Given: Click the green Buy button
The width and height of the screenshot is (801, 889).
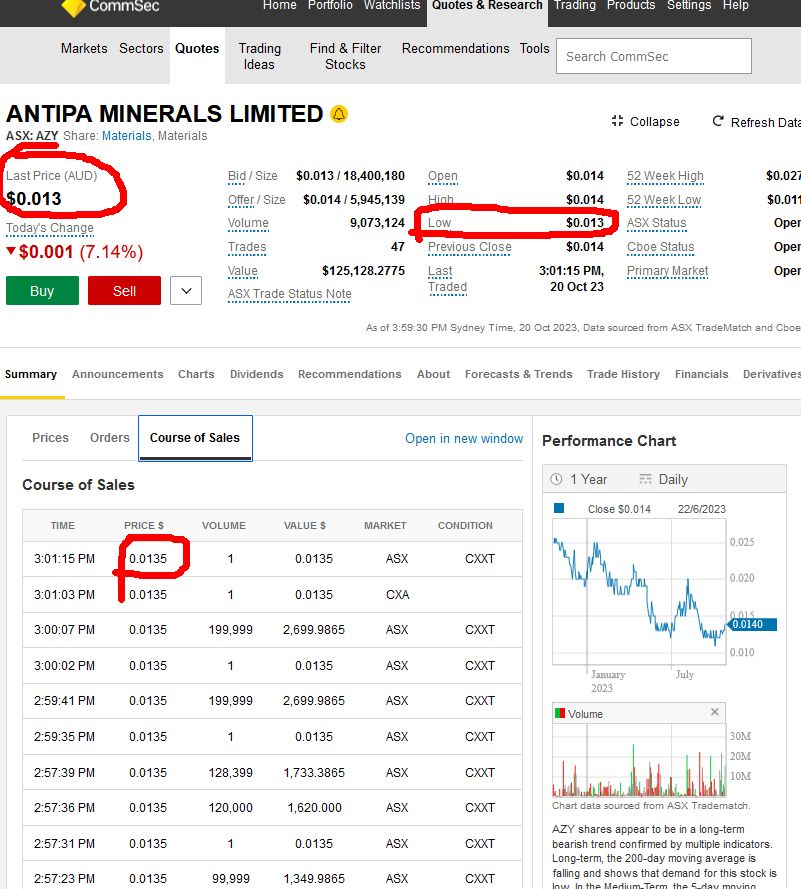Looking at the screenshot, I should pyautogui.click(x=43, y=291).
